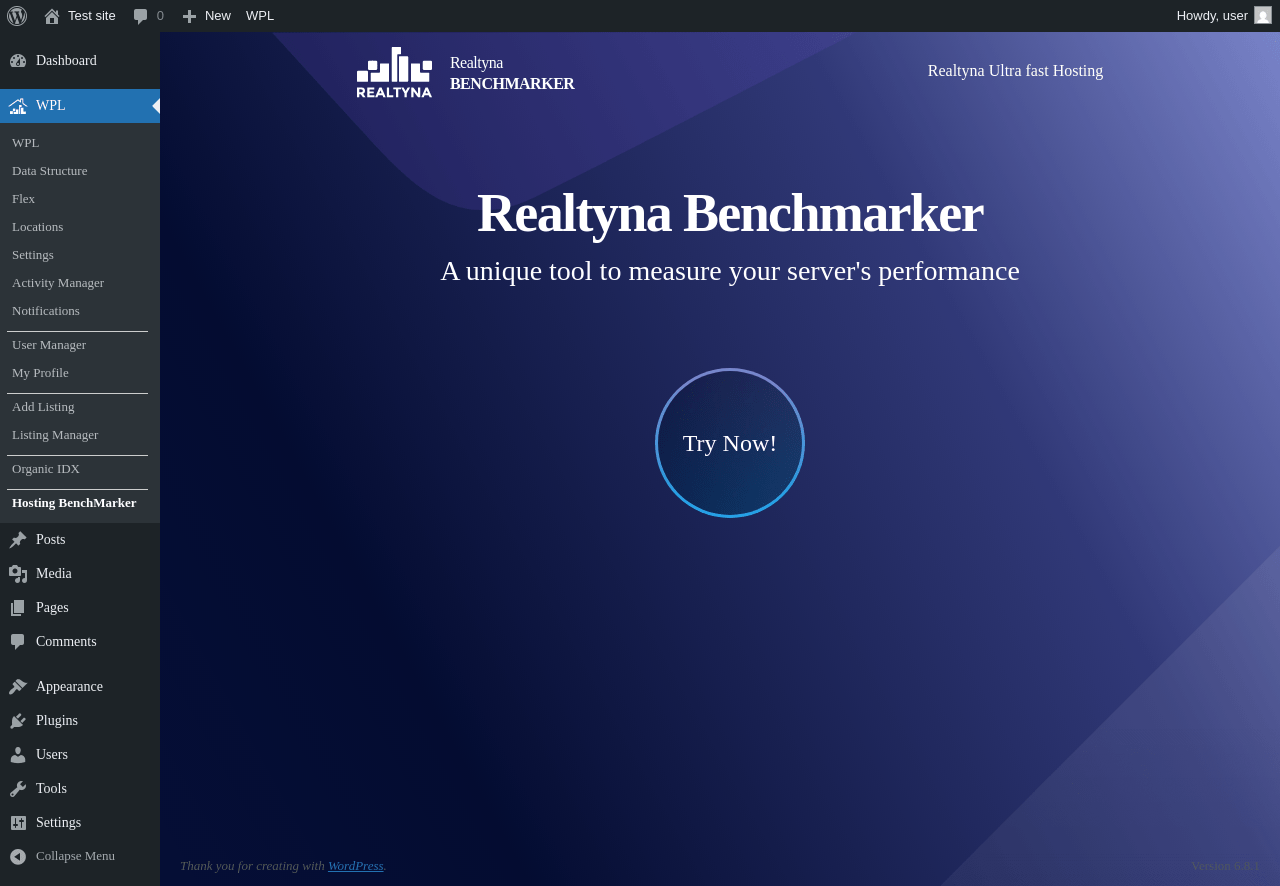Go to Locations submenu item
This screenshot has height=886, width=1280.
pos(38,227)
